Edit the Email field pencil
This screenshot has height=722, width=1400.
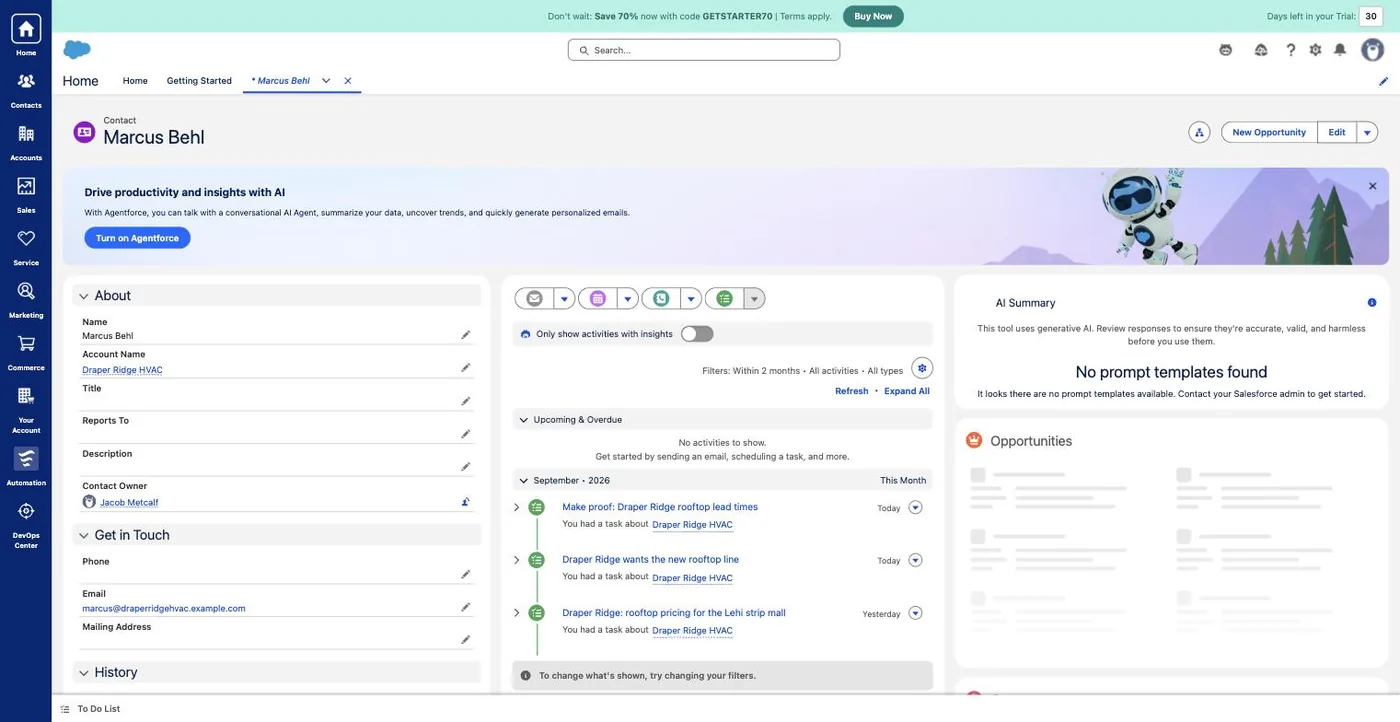point(465,607)
